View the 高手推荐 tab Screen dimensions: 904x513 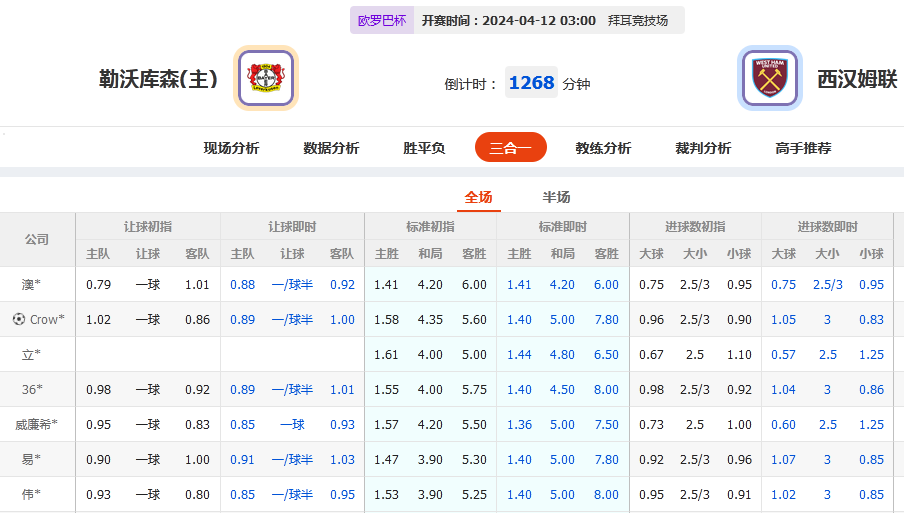[803, 148]
